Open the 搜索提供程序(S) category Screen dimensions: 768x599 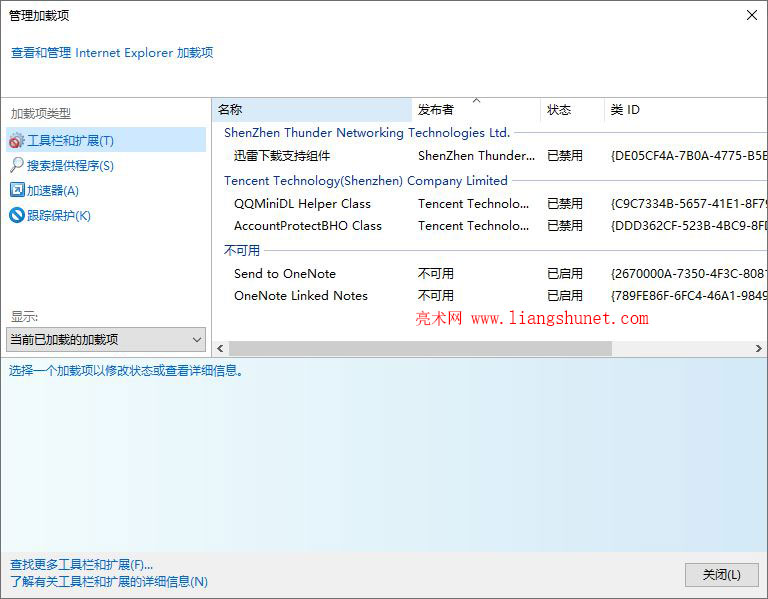(70, 166)
